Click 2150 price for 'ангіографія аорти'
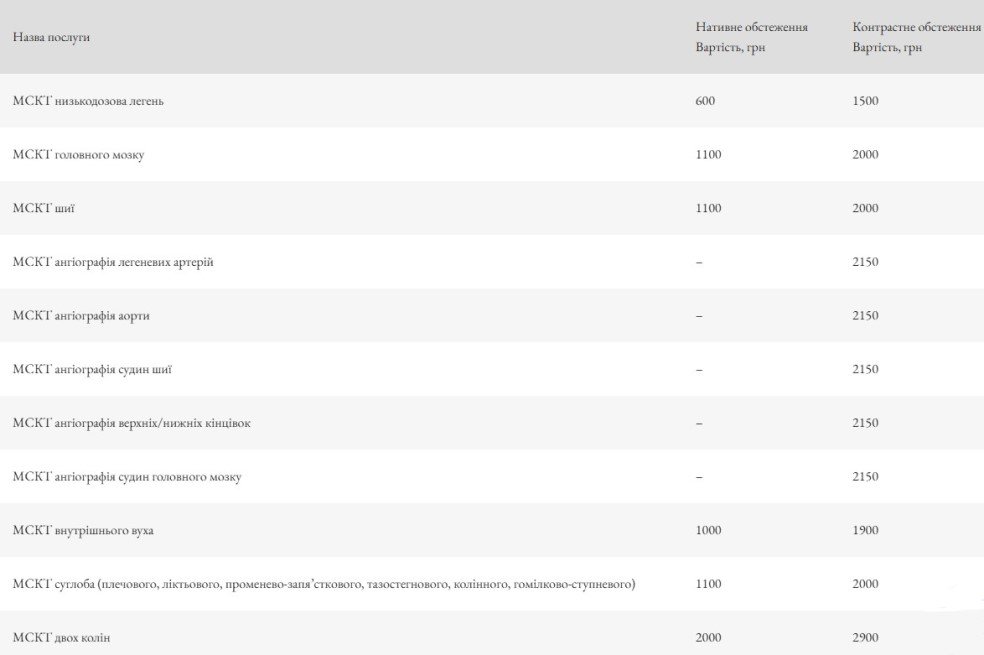 (865, 316)
